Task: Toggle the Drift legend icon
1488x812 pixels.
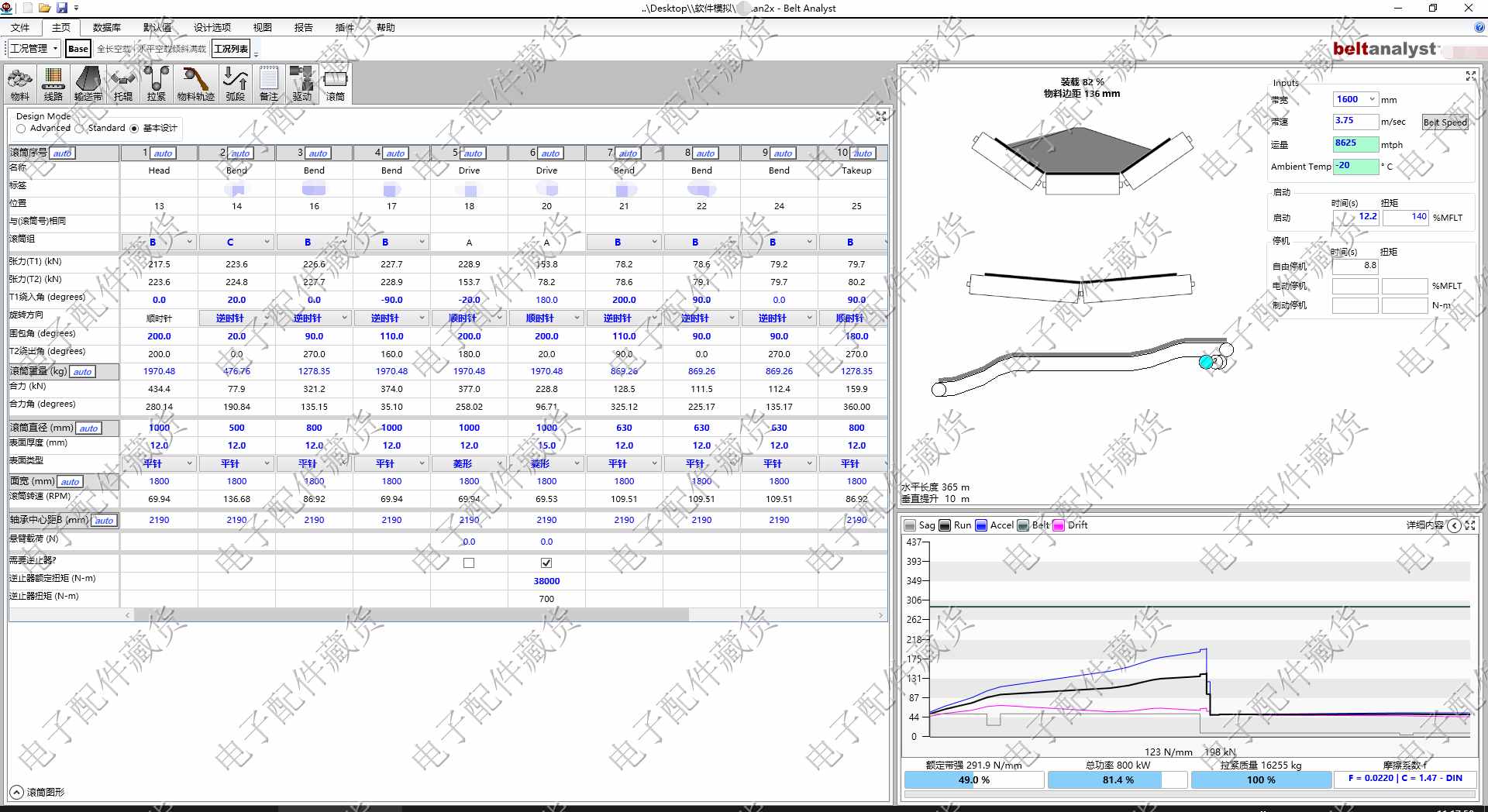Action: click(x=1059, y=525)
